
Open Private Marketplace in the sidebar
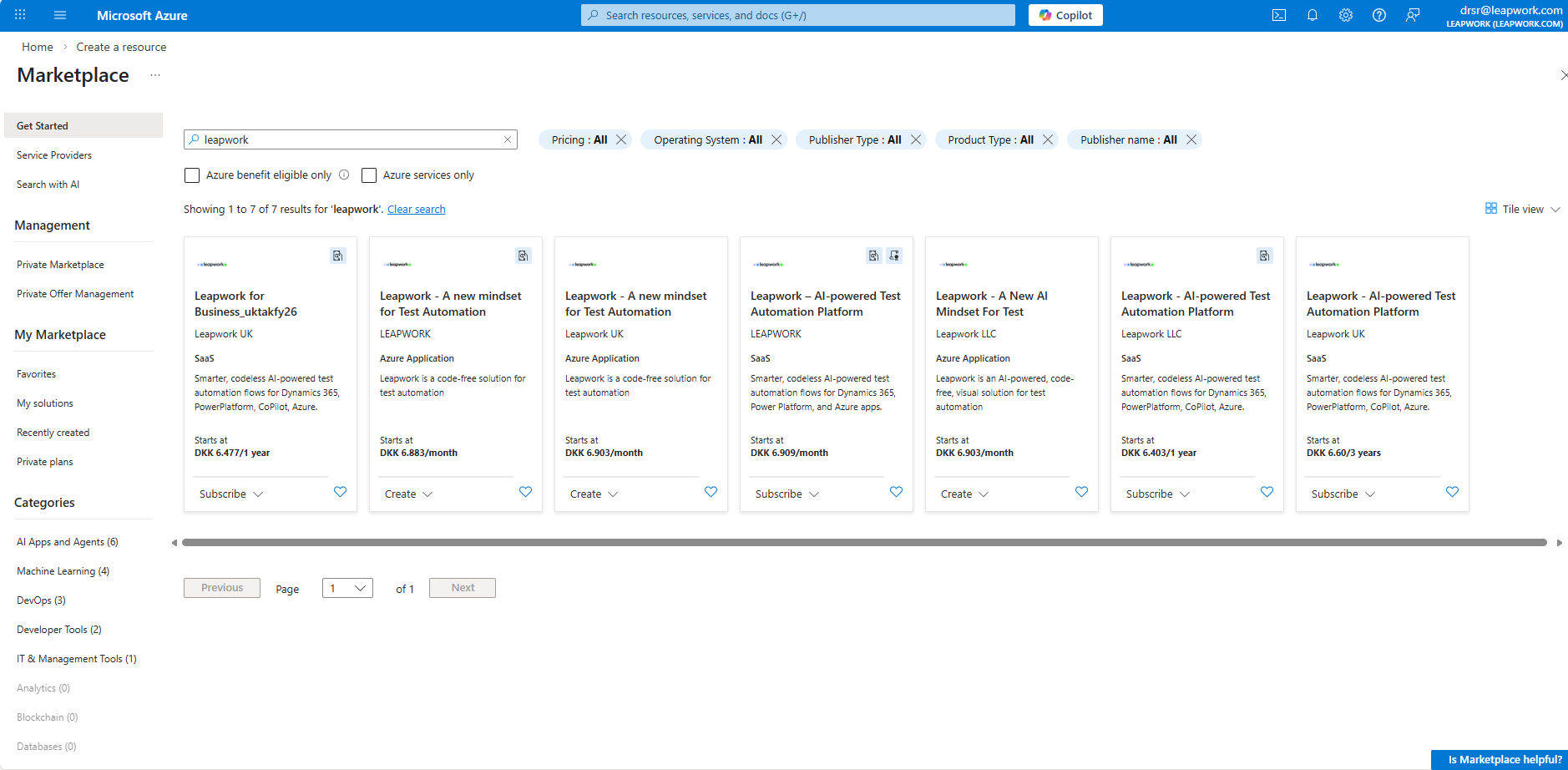pos(60,265)
